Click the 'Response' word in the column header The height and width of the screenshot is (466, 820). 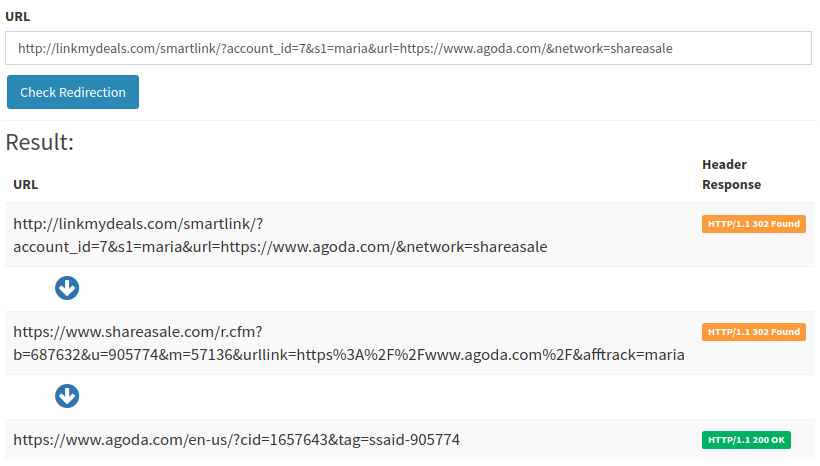coord(732,185)
